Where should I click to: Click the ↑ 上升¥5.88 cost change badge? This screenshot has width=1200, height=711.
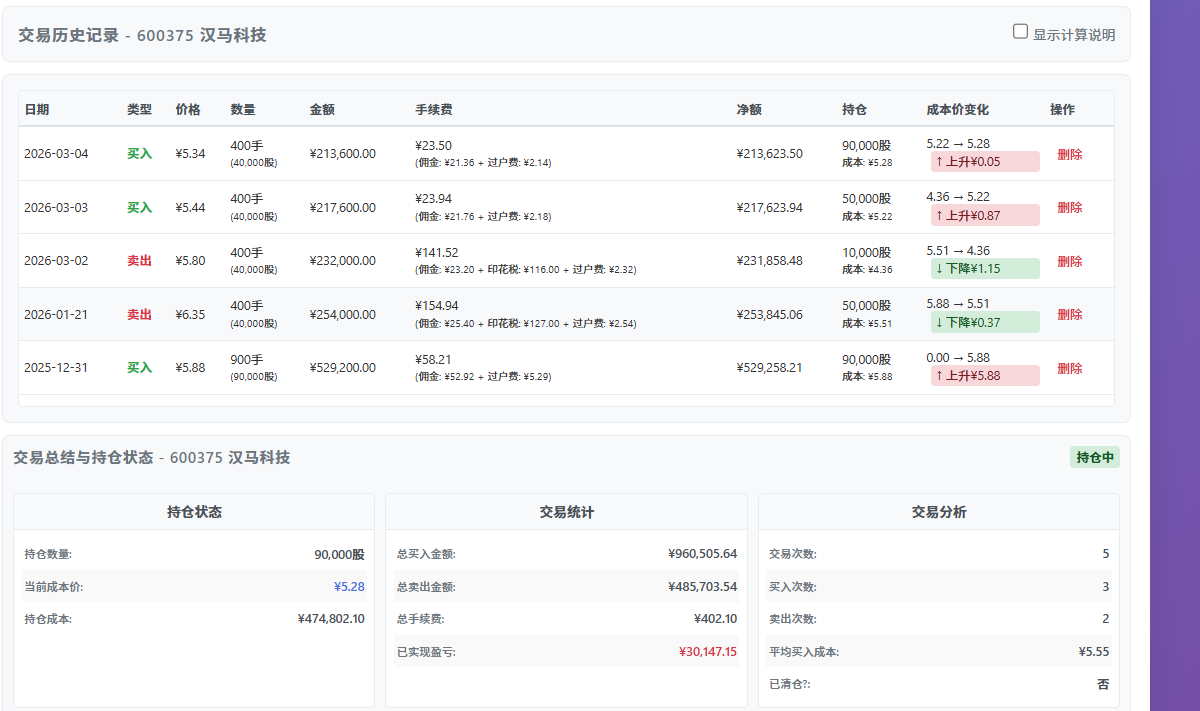[x=984, y=375]
